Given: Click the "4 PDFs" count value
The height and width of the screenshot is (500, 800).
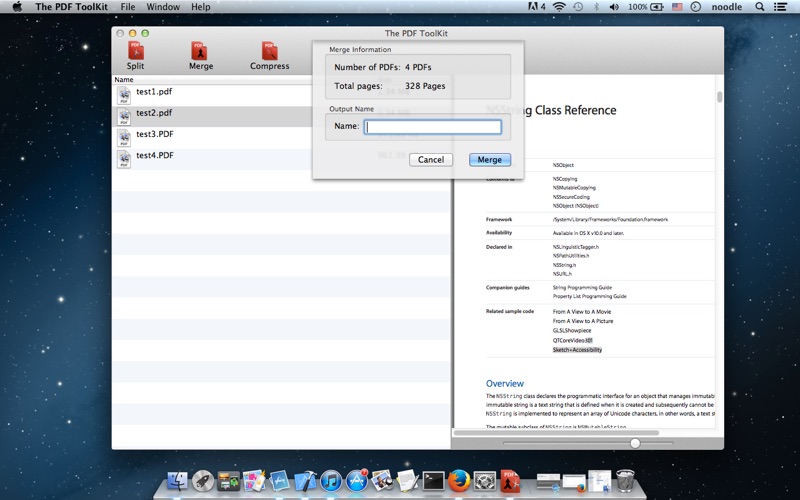Looking at the screenshot, I should pos(418,67).
